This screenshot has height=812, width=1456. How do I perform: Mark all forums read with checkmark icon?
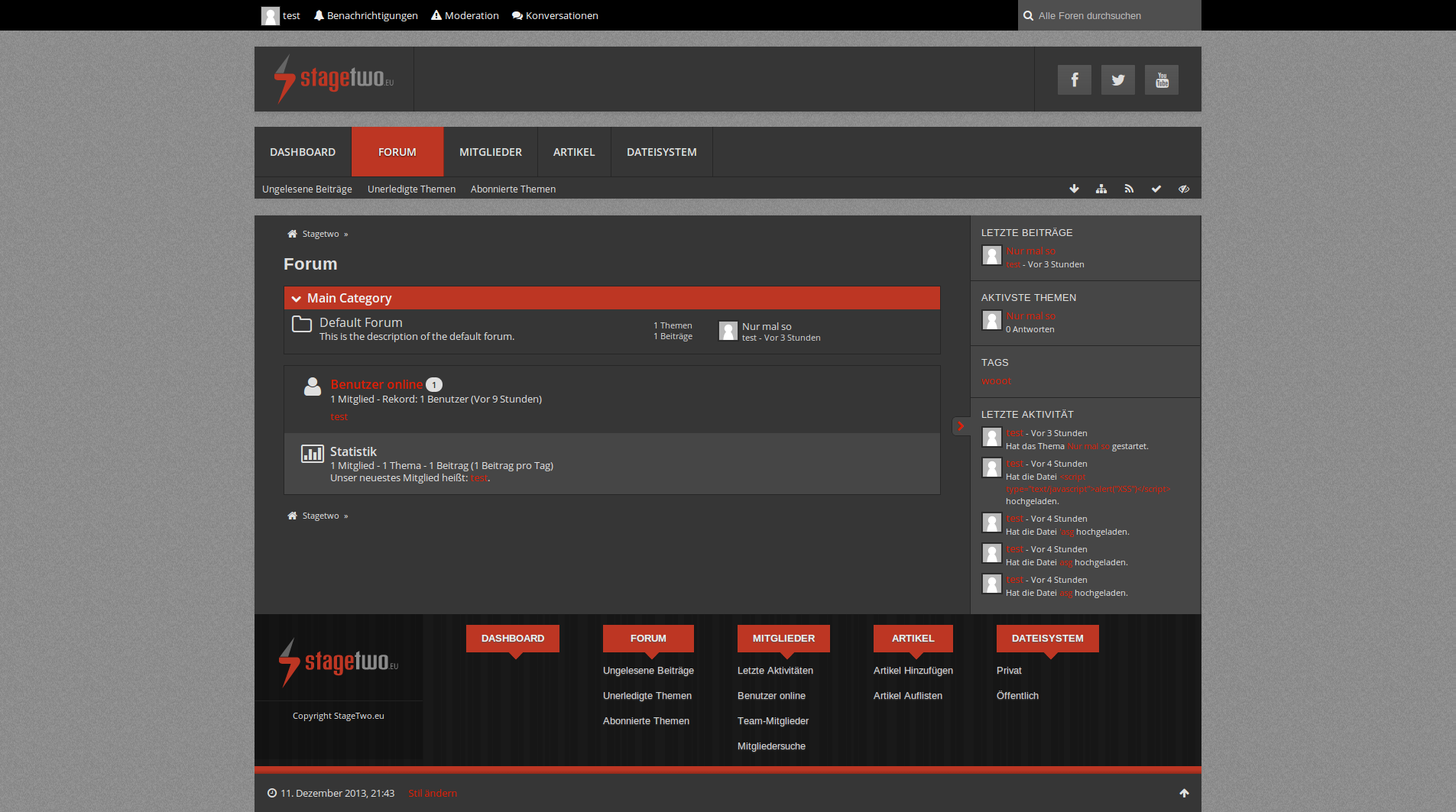click(x=1156, y=189)
